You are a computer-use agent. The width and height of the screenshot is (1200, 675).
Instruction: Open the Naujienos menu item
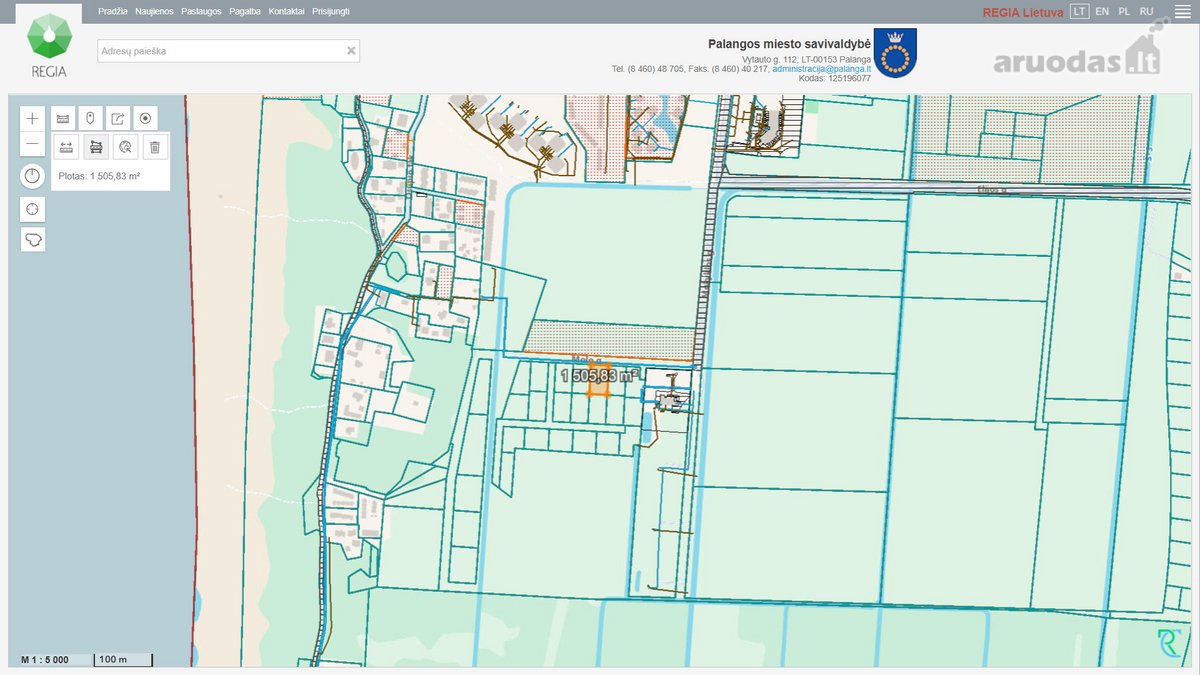[x=154, y=11]
